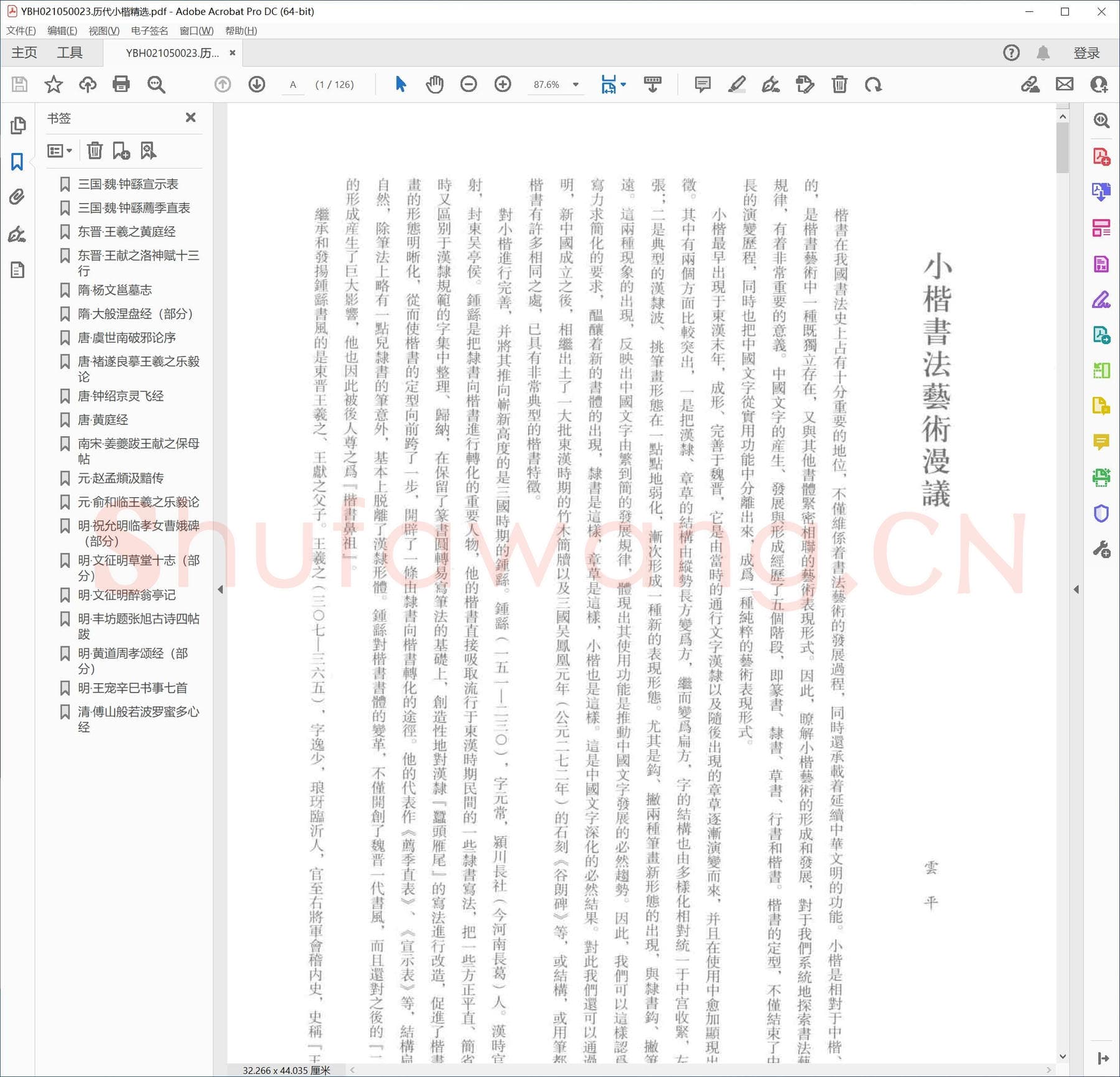Open the 窗口 menu

(197, 30)
